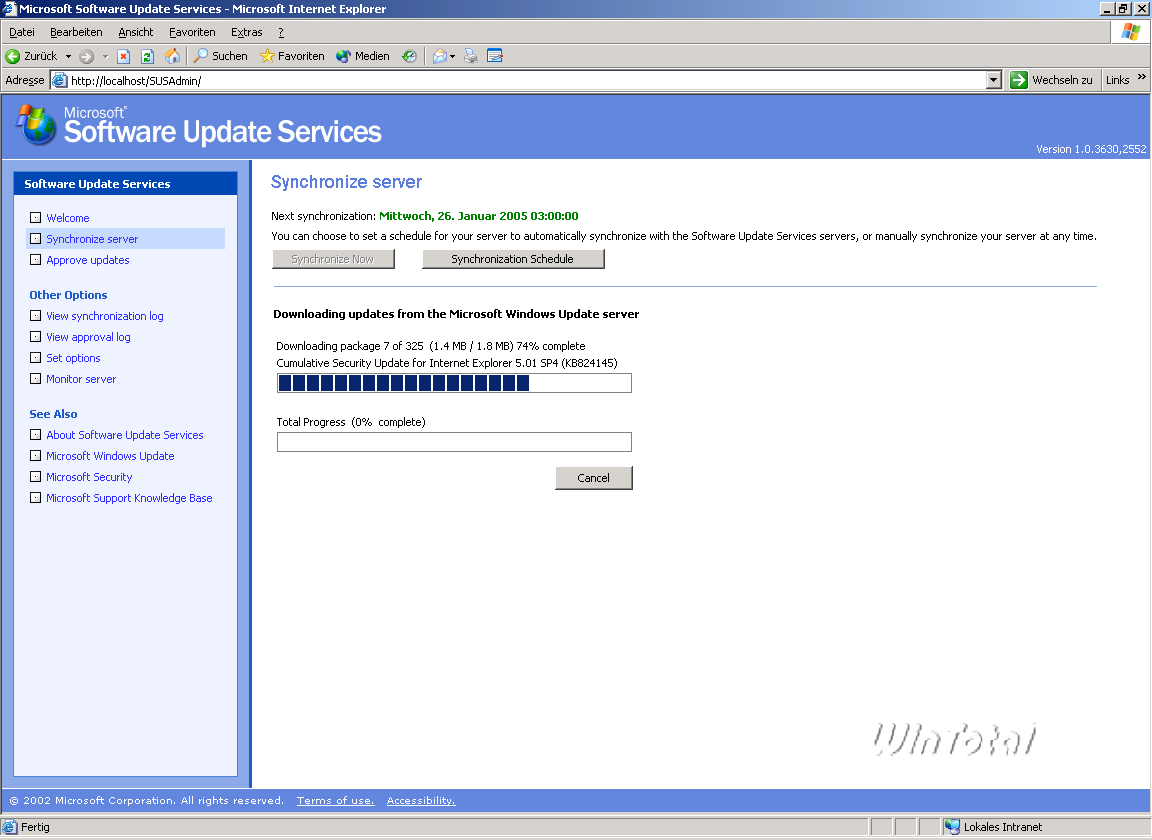The image size is (1152, 840).
Task: Open View approval log link
Action: click(x=88, y=337)
